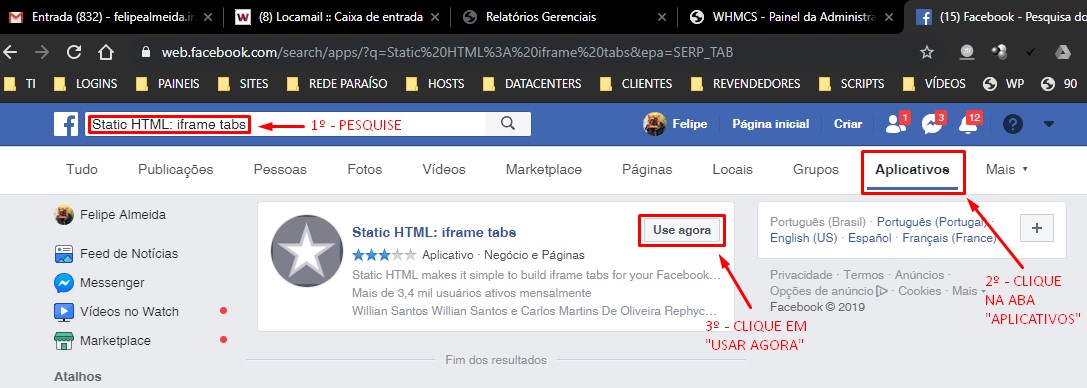Open the SITES bookmarks folder
This screenshot has height=388, width=1087.
243,84
